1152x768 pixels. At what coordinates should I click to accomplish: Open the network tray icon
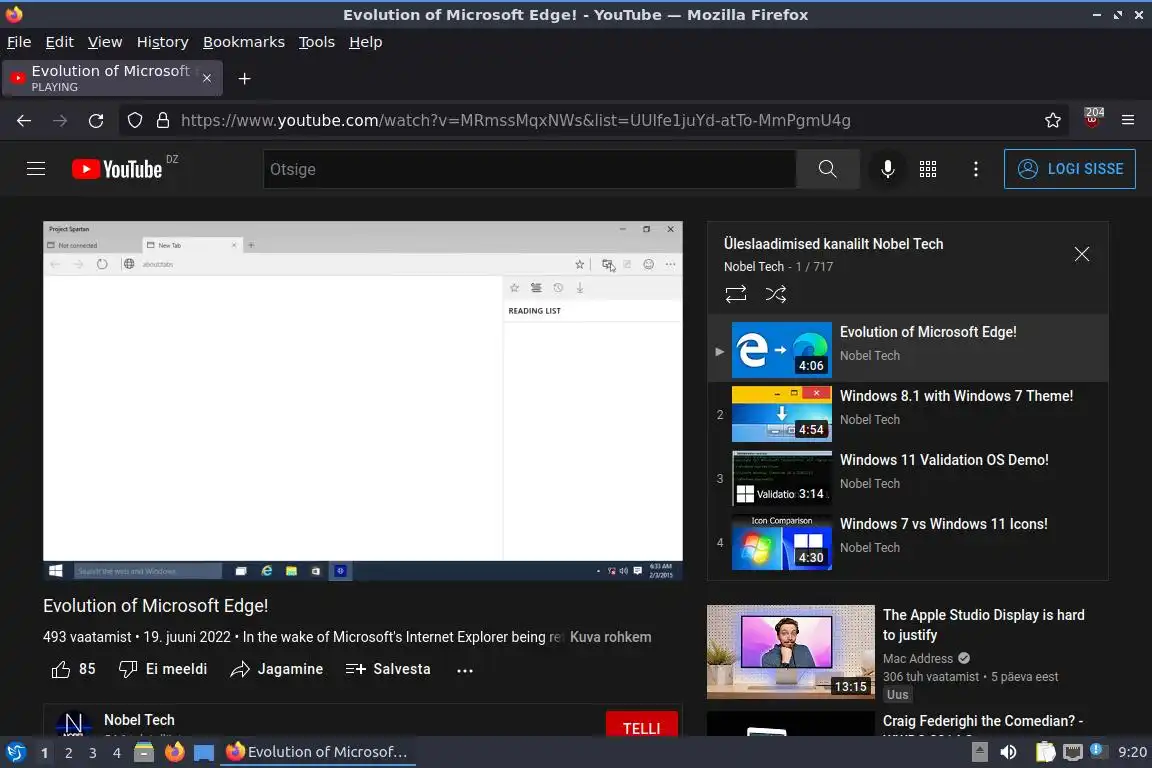[x=1073, y=752]
